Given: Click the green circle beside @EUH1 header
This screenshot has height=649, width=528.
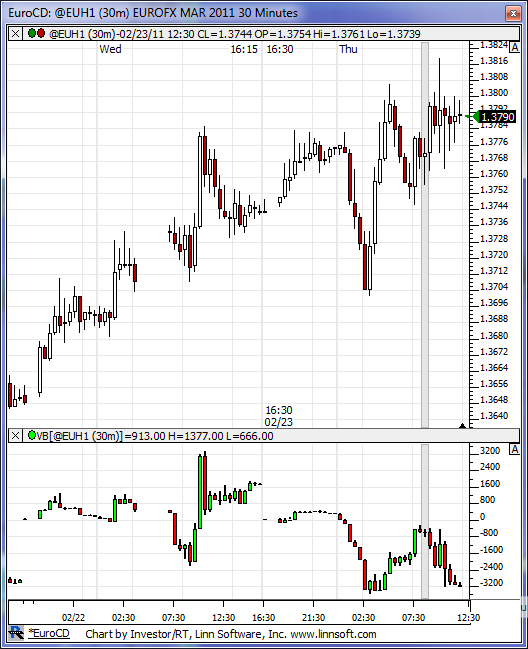Looking at the screenshot, I should pos(32,33).
